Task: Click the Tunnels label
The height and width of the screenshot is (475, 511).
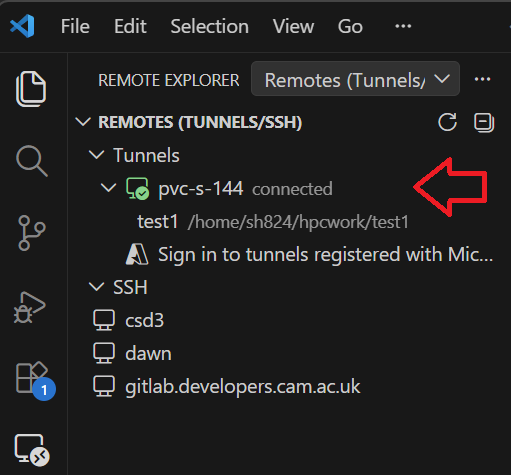Action: point(146,155)
